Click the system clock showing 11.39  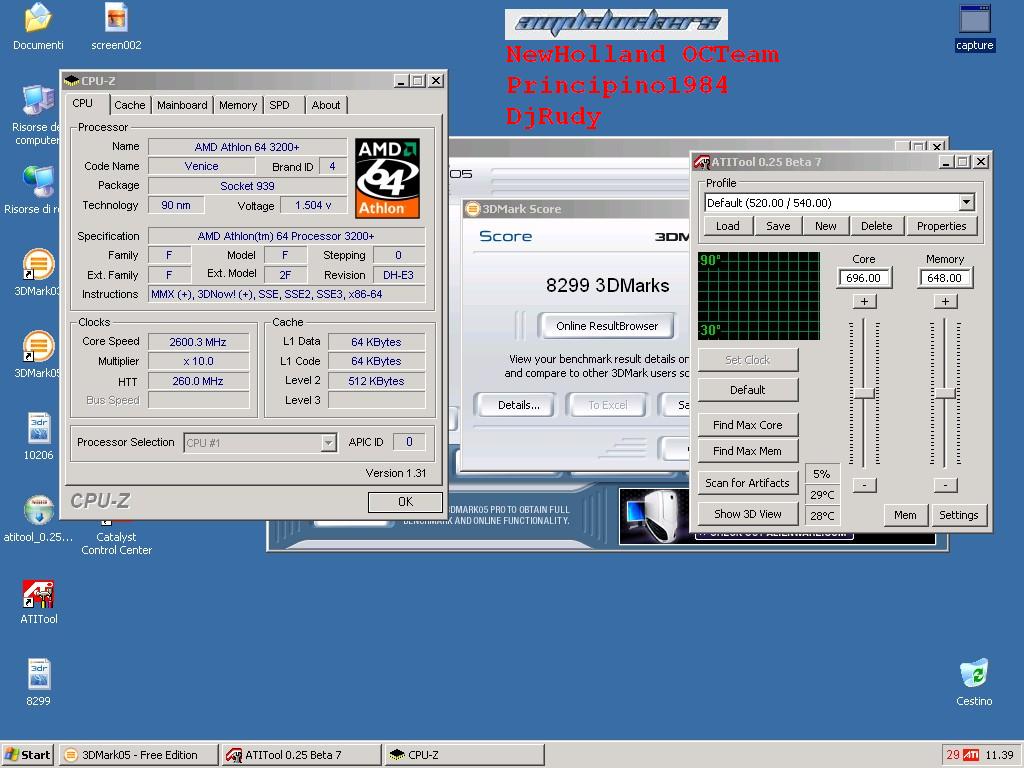pos(999,755)
